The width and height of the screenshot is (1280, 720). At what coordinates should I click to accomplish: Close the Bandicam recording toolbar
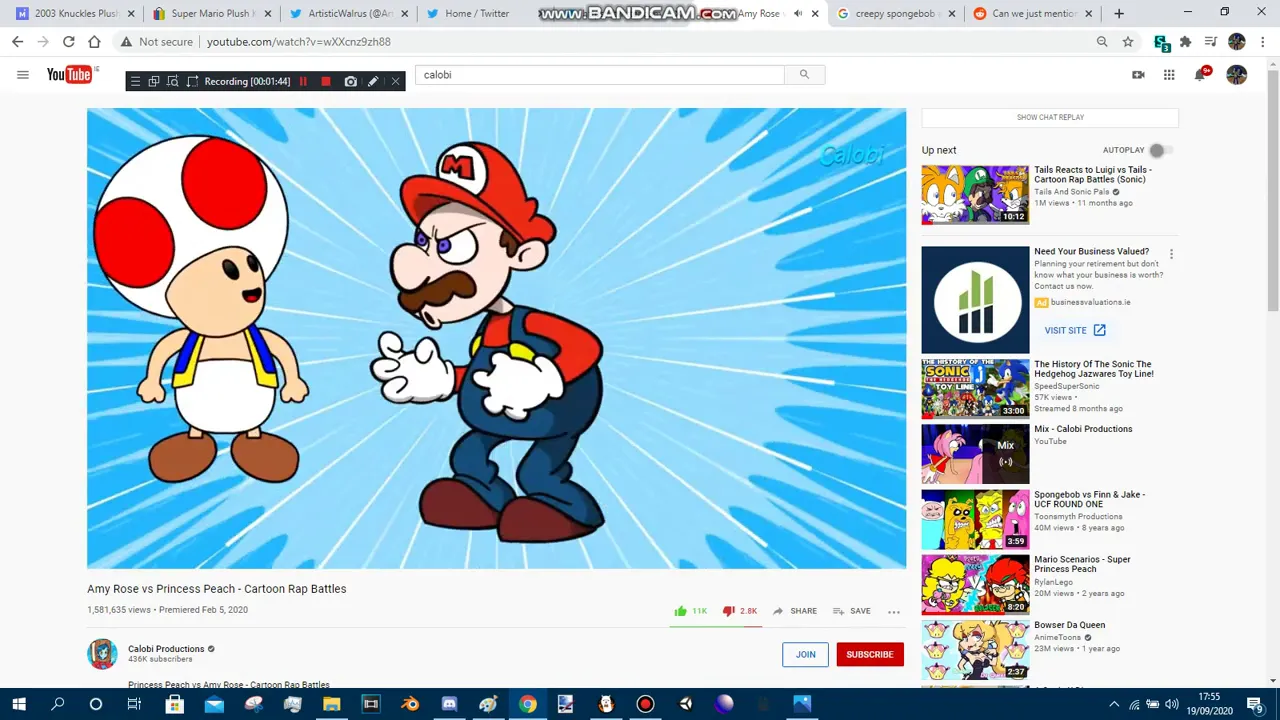click(x=395, y=81)
